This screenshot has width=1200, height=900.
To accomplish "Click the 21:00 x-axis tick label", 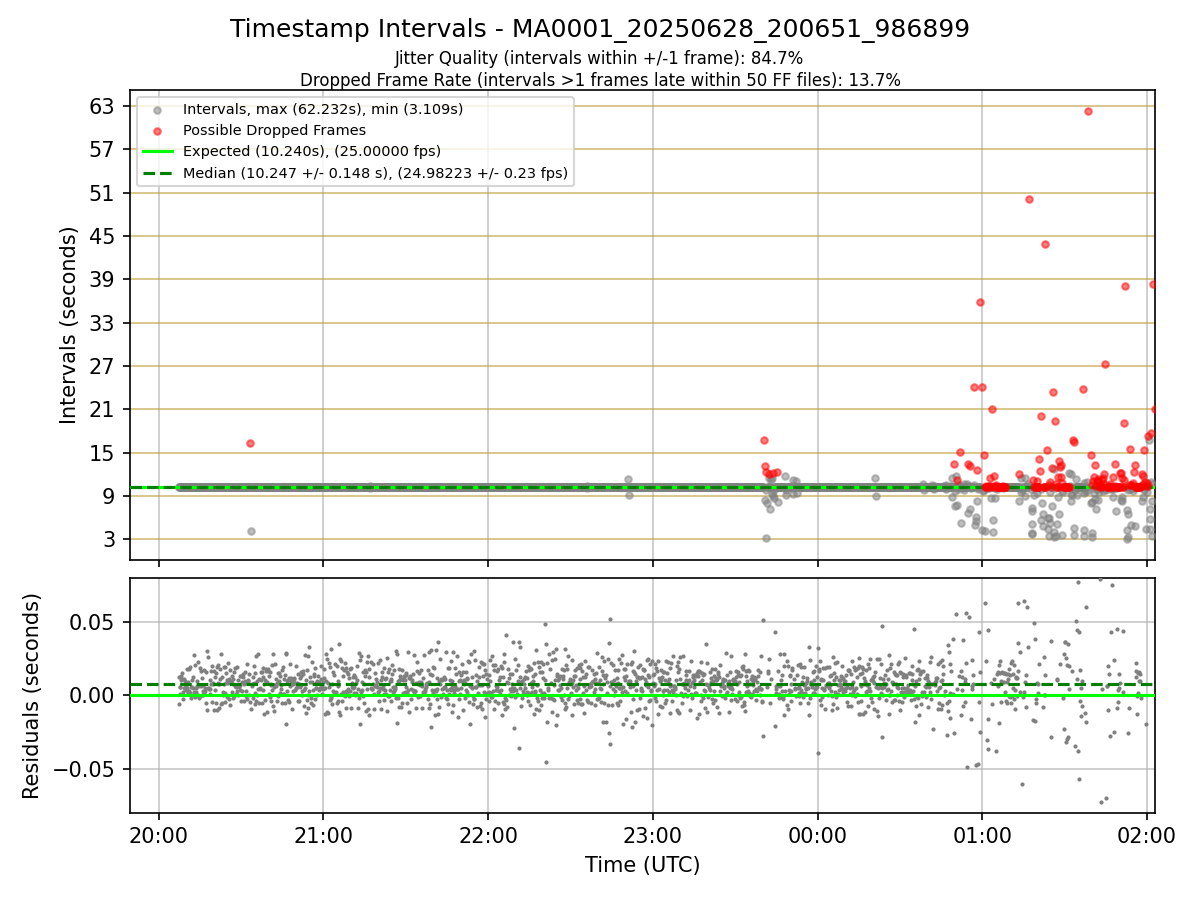I will coord(323,836).
